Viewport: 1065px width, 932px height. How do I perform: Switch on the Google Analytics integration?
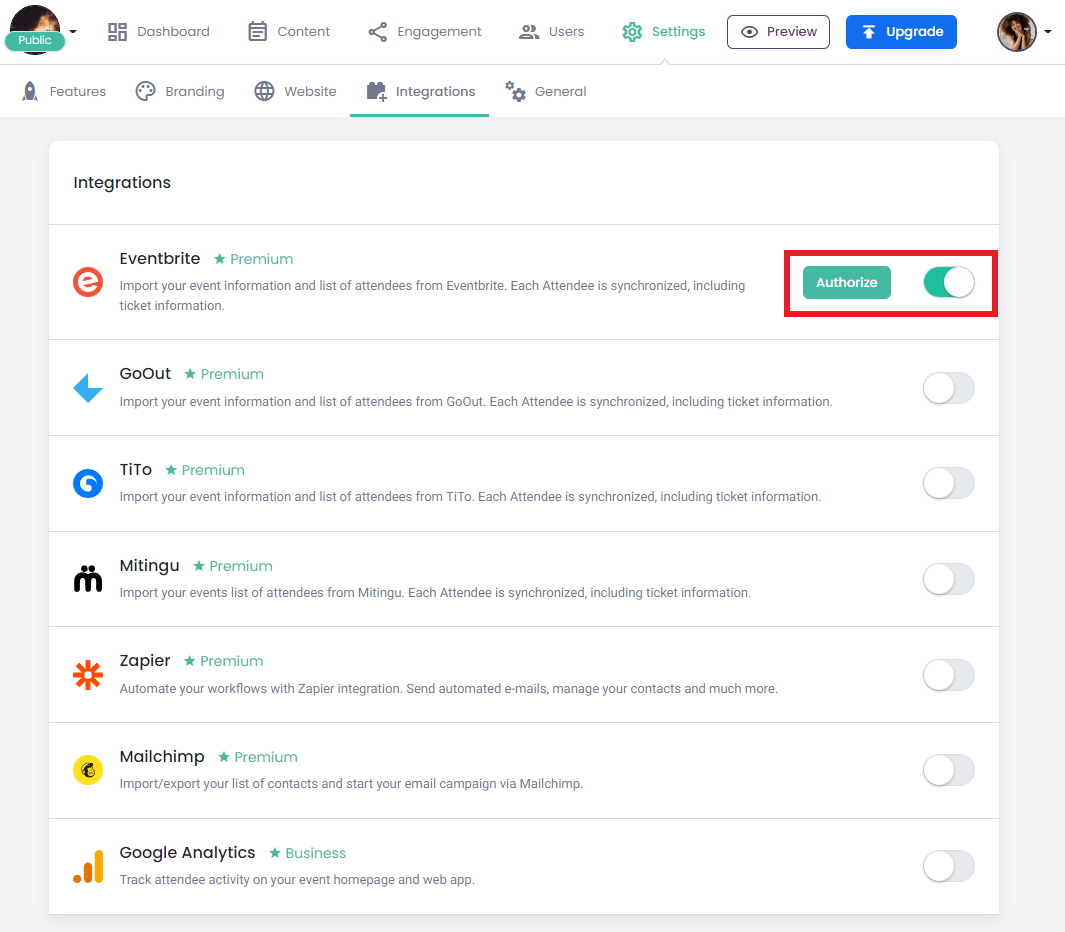[949, 866]
